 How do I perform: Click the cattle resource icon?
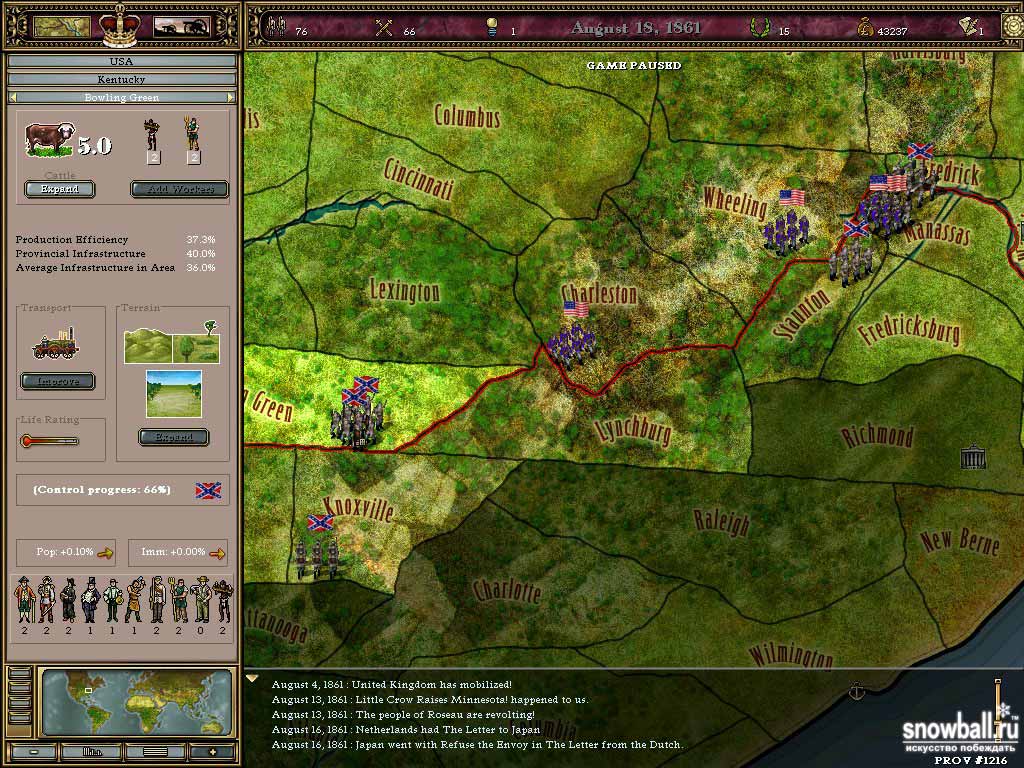tap(49, 141)
